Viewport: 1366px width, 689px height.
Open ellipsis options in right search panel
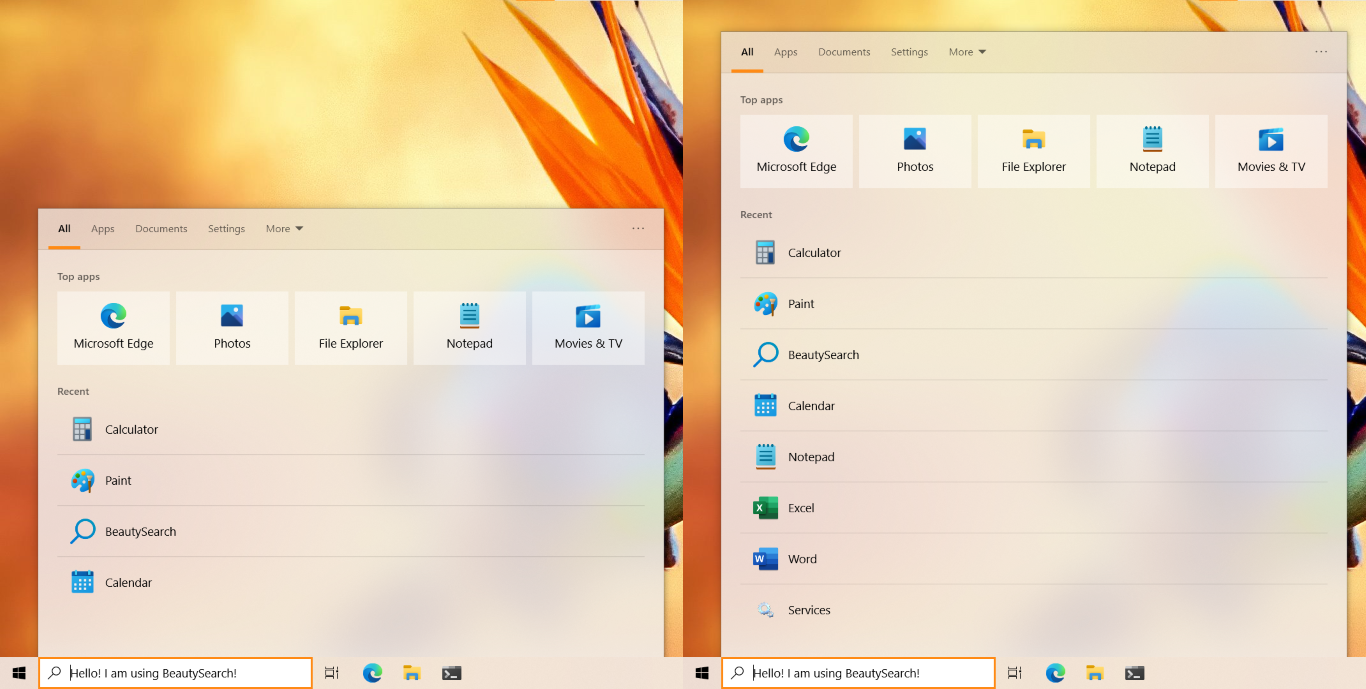pos(1321,52)
